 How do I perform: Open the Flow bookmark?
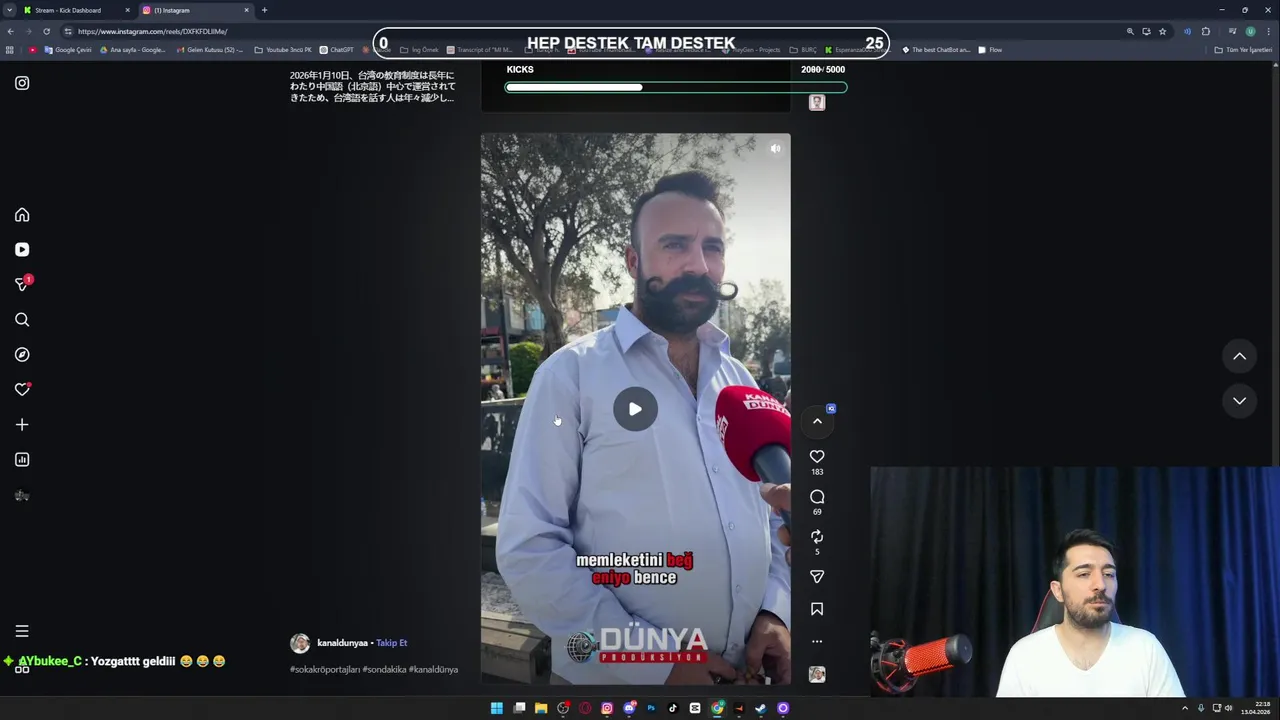[x=990, y=50]
